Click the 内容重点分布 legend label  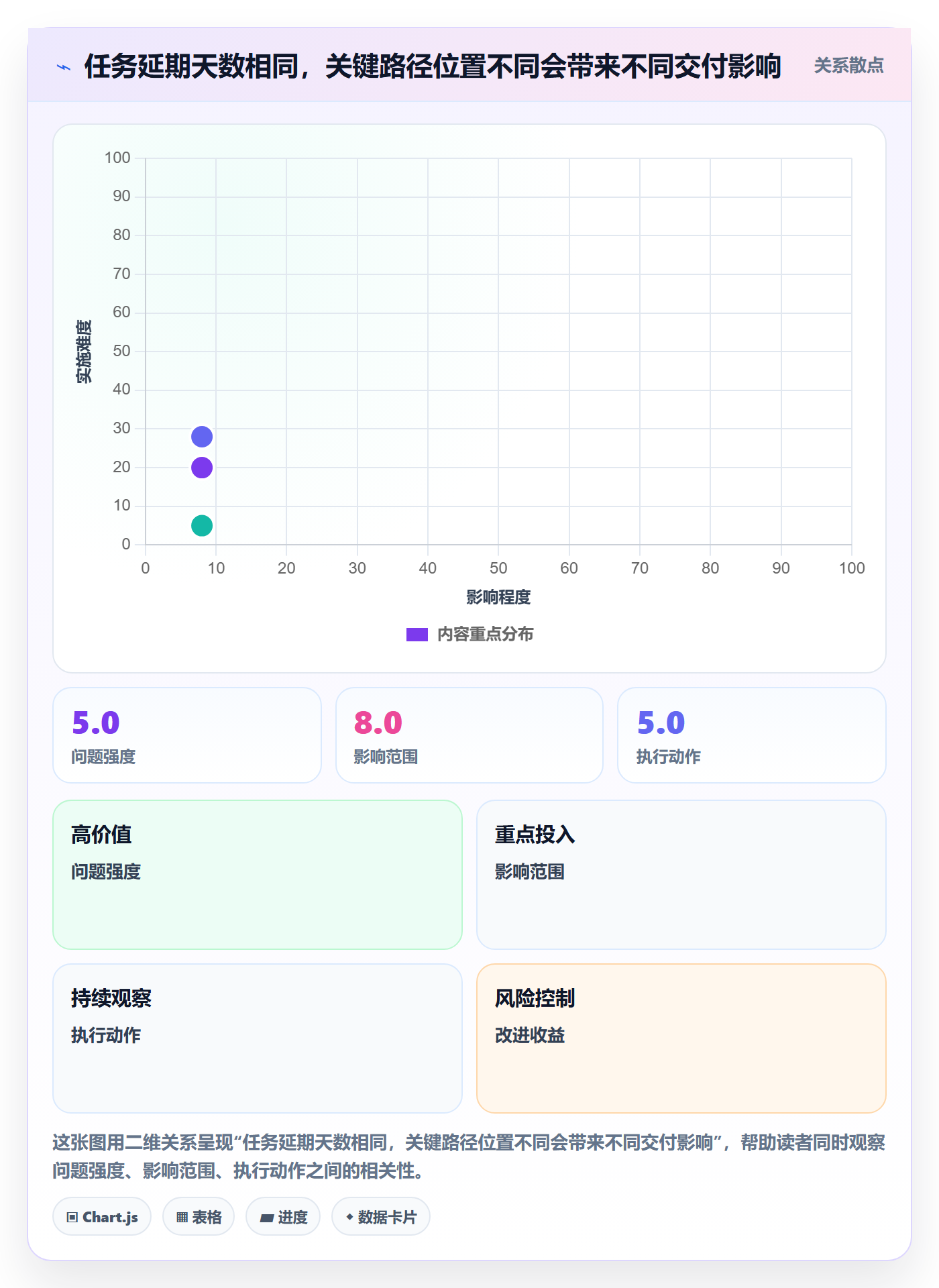(x=485, y=635)
